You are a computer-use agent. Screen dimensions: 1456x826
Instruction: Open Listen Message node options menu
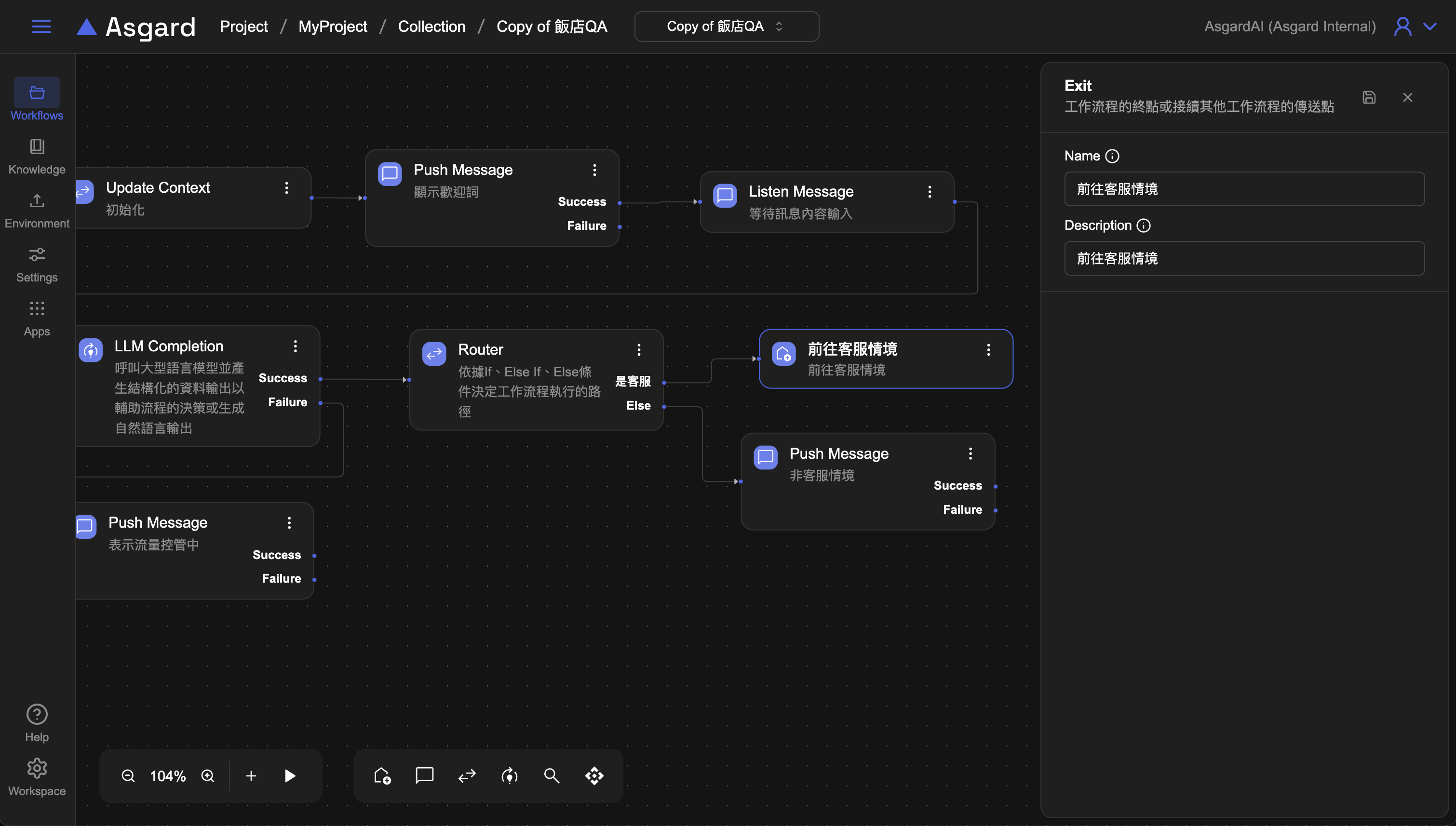click(930, 192)
